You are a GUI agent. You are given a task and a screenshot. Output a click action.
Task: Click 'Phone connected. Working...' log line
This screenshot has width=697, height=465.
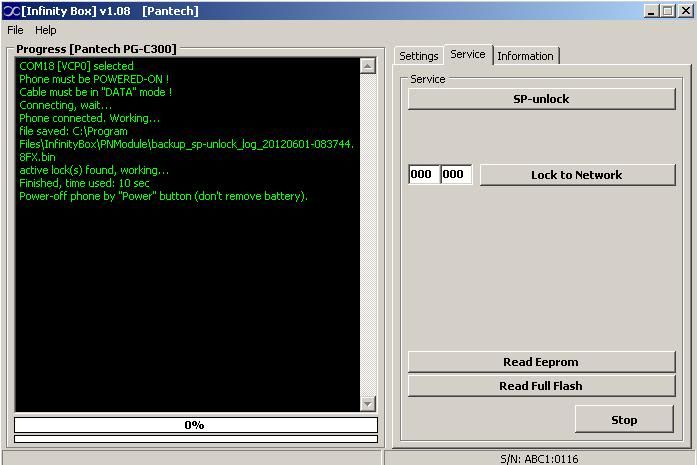tap(89, 118)
